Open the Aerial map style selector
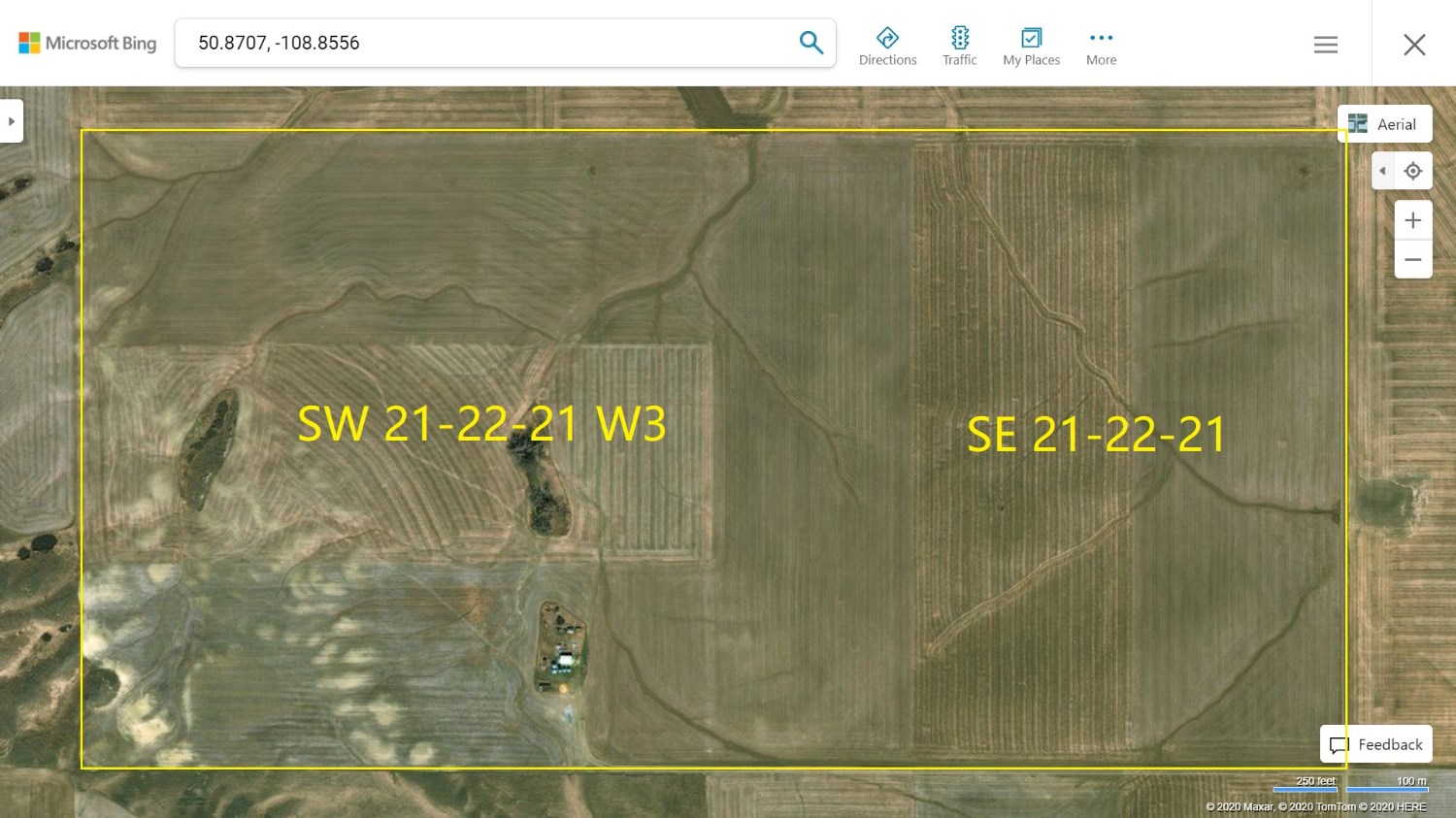1456x818 pixels. (1384, 124)
